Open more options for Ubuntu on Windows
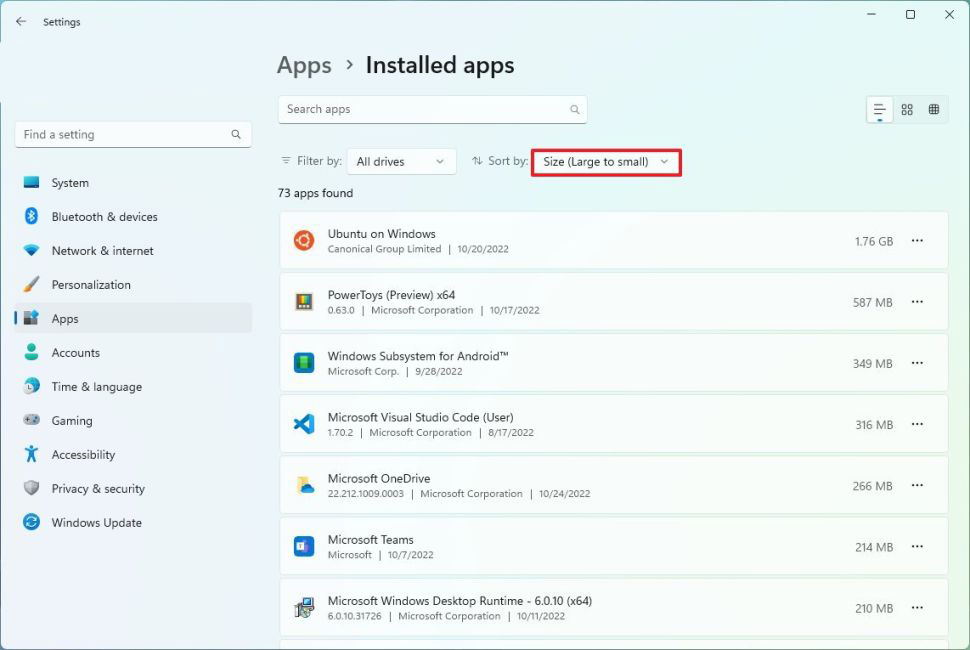Image resolution: width=970 pixels, height=650 pixels. (x=917, y=241)
